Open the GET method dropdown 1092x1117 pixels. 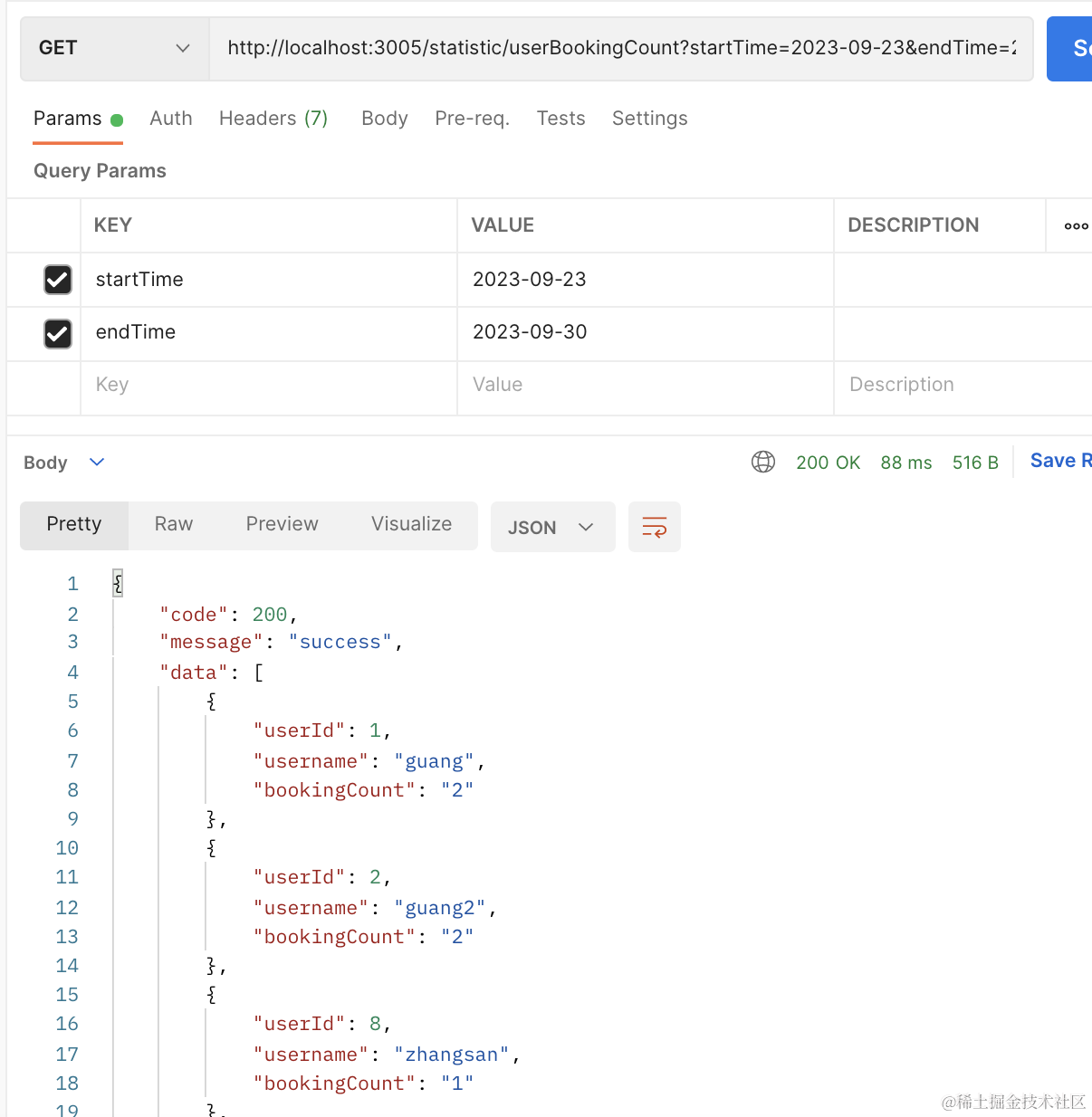(x=115, y=48)
